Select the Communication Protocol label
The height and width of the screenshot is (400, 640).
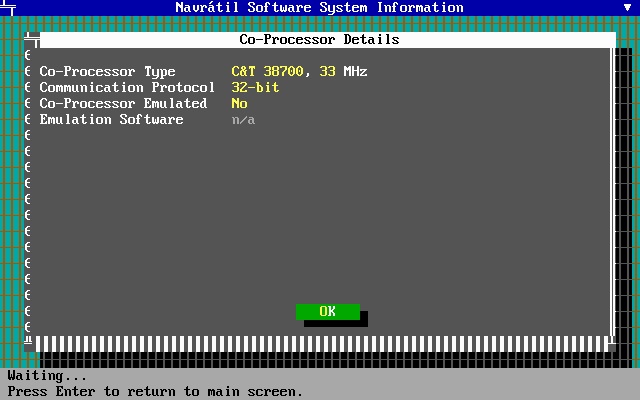click(127, 88)
